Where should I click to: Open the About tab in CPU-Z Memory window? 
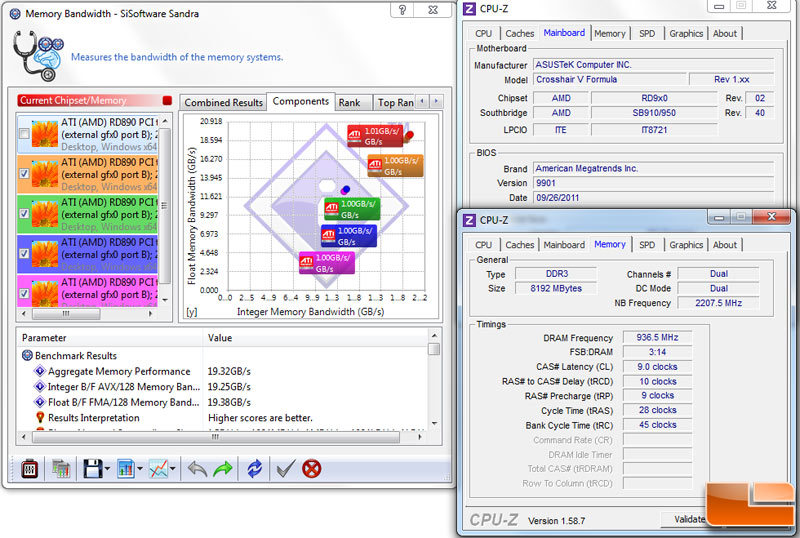coord(724,245)
